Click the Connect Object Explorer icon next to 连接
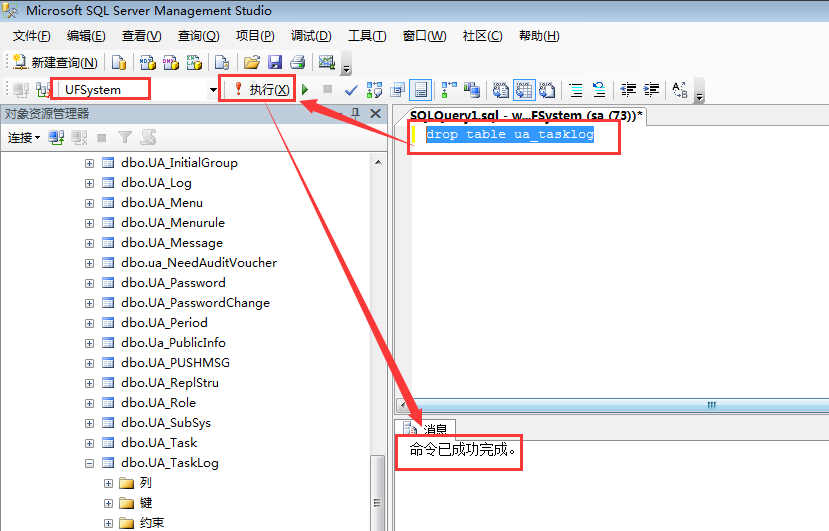The image size is (829, 531). pos(56,138)
